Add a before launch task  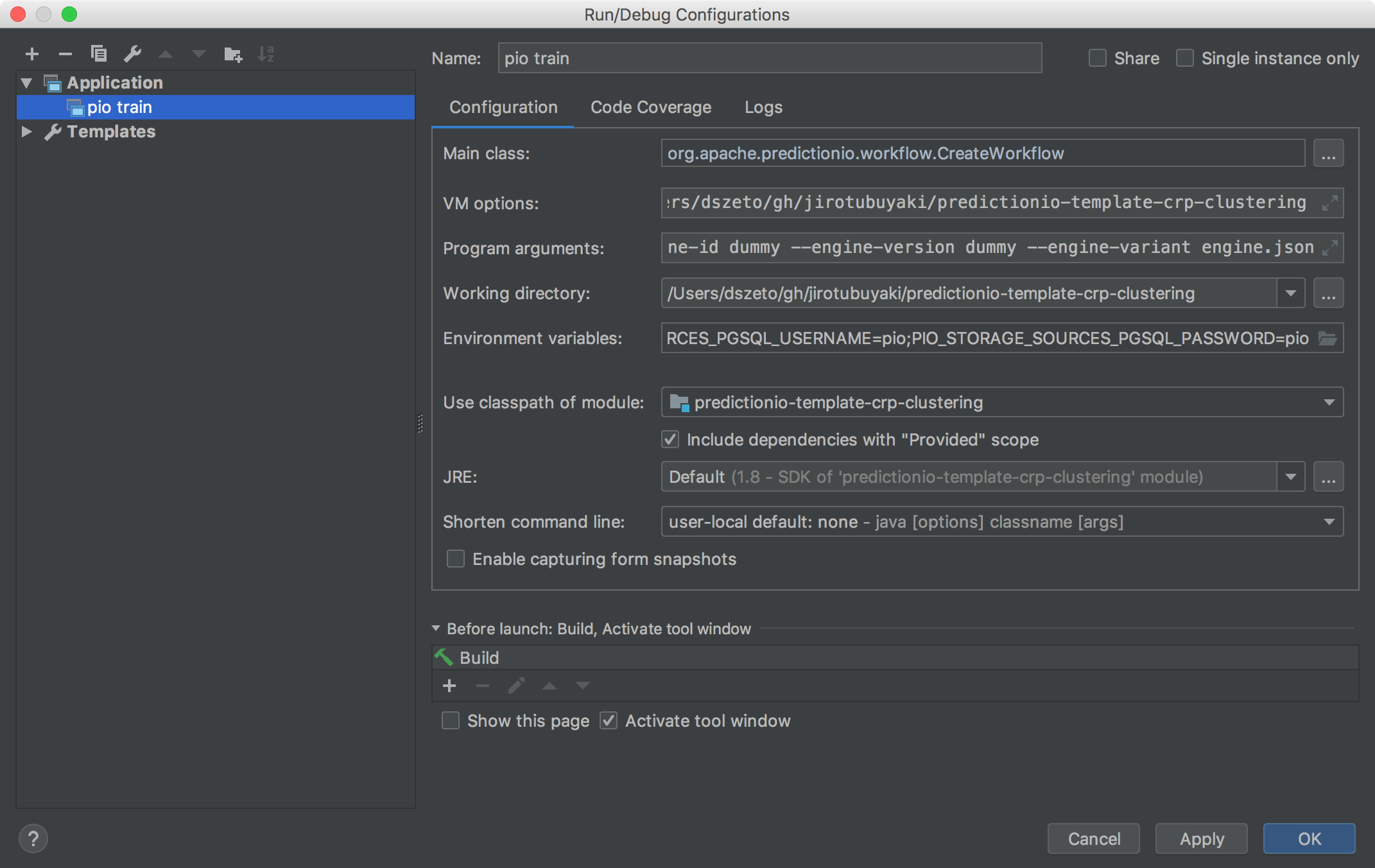449,686
